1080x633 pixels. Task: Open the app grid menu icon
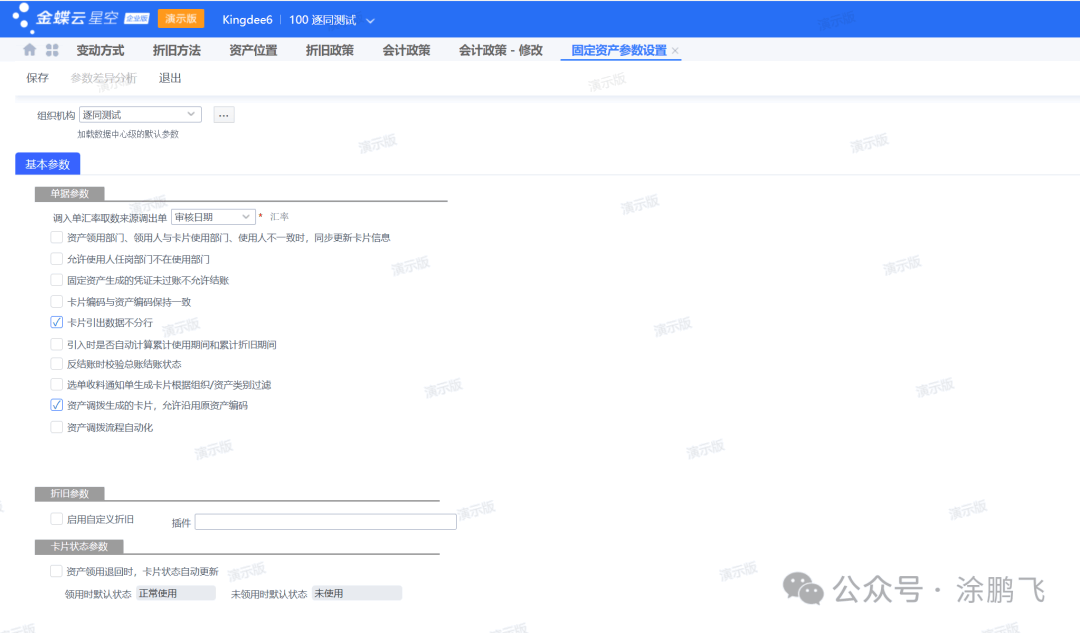point(52,50)
